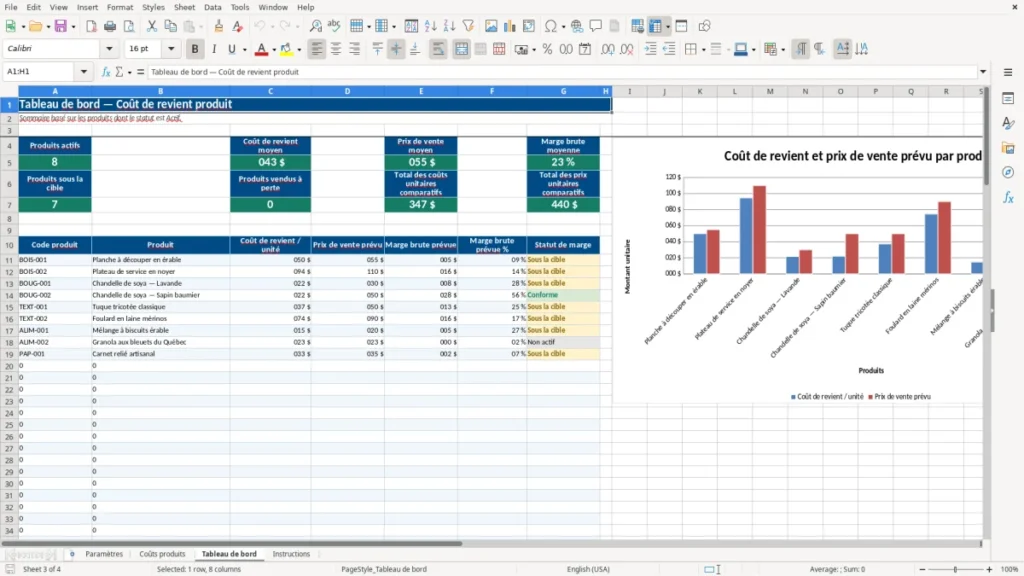Viewport: 1024px width, 576px height.
Task: Click the Format as Date calendar icon
Action: (x=585, y=49)
